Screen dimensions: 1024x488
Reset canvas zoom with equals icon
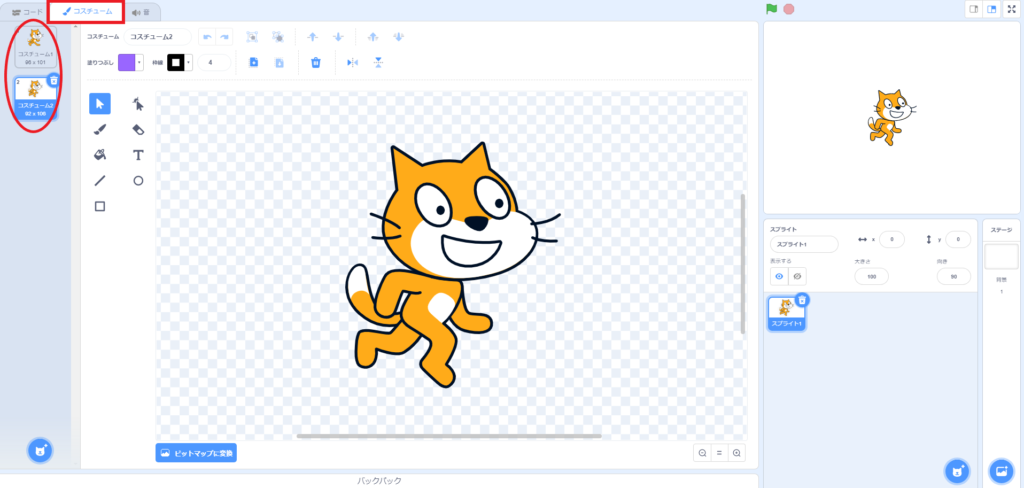pos(719,453)
